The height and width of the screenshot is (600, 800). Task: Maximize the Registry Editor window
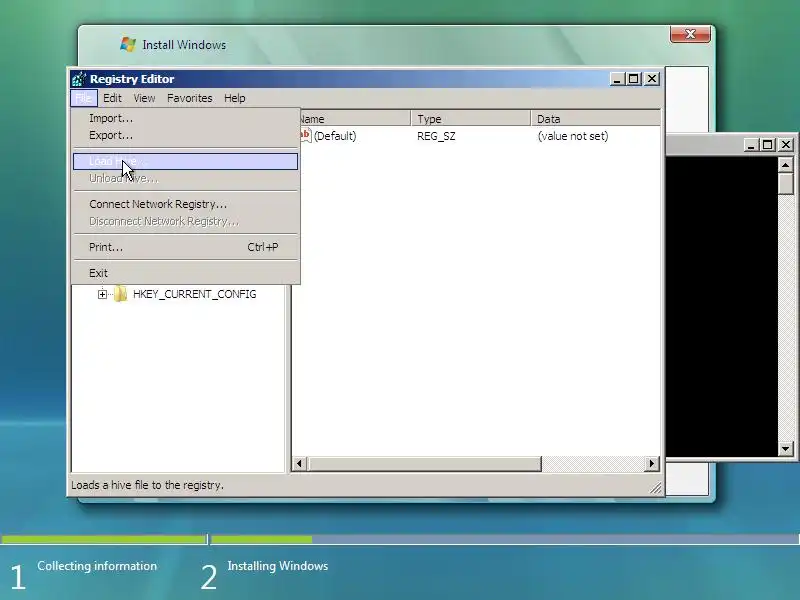pos(634,79)
